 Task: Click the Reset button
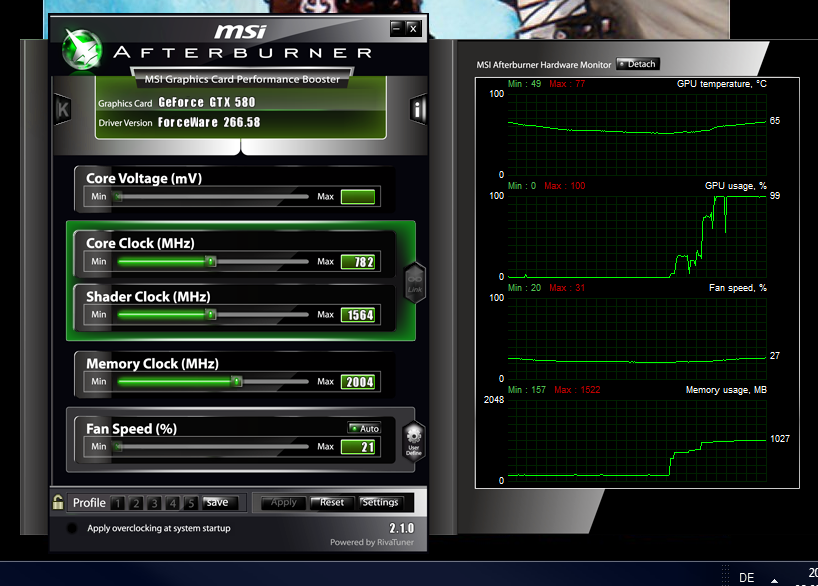(x=332, y=503)
